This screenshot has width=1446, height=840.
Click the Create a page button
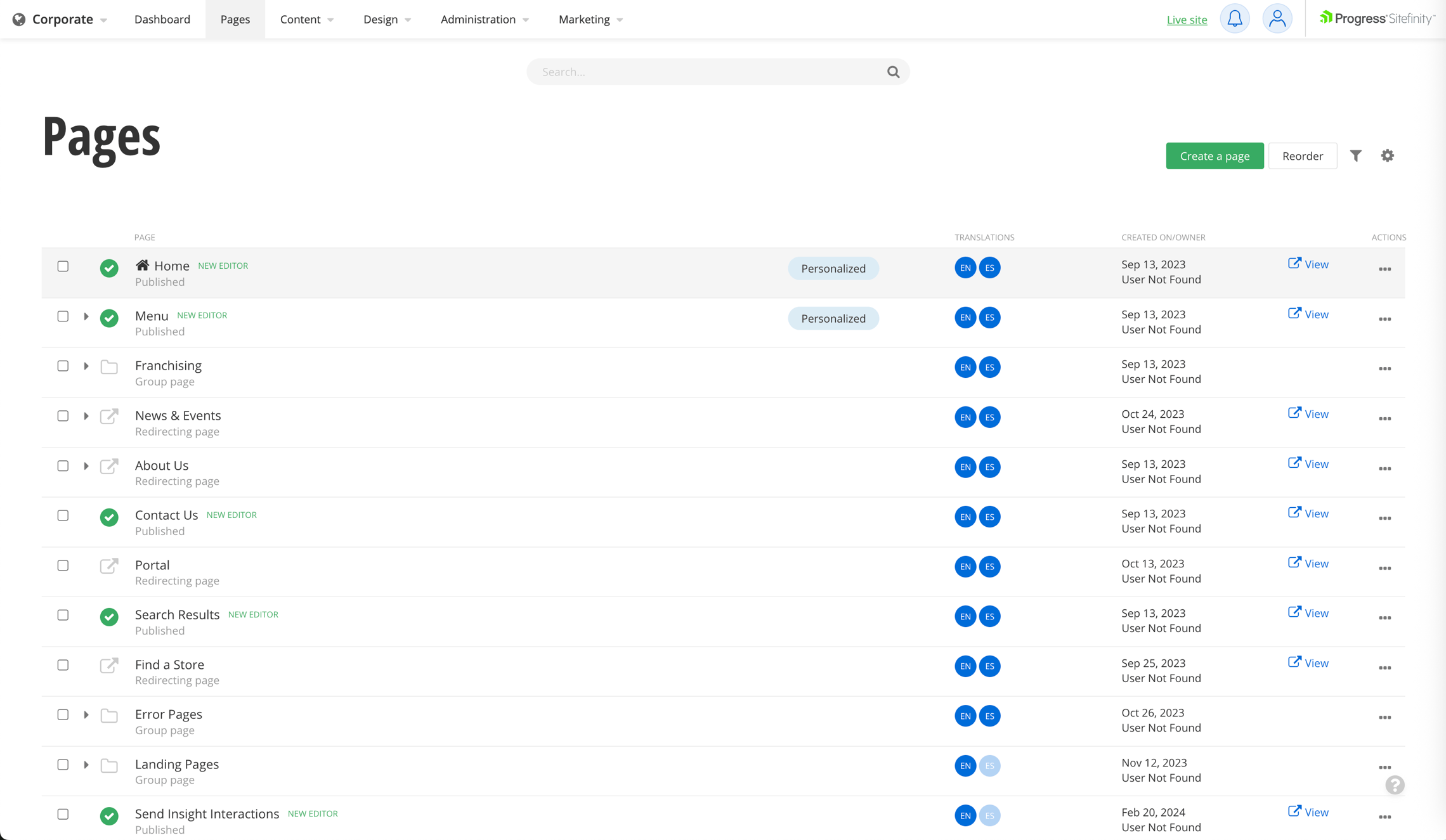pyautogui.click(x=1215, y=155)
